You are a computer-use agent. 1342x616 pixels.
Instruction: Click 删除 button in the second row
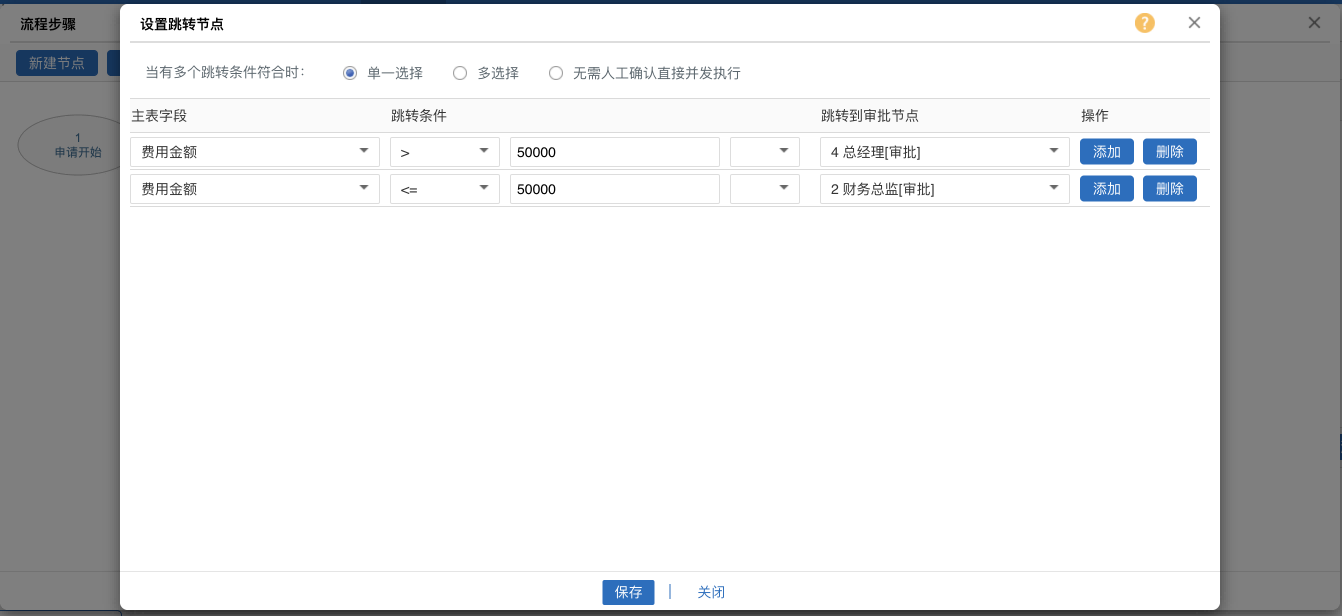pyautogui.click(x=1169, y=189)
